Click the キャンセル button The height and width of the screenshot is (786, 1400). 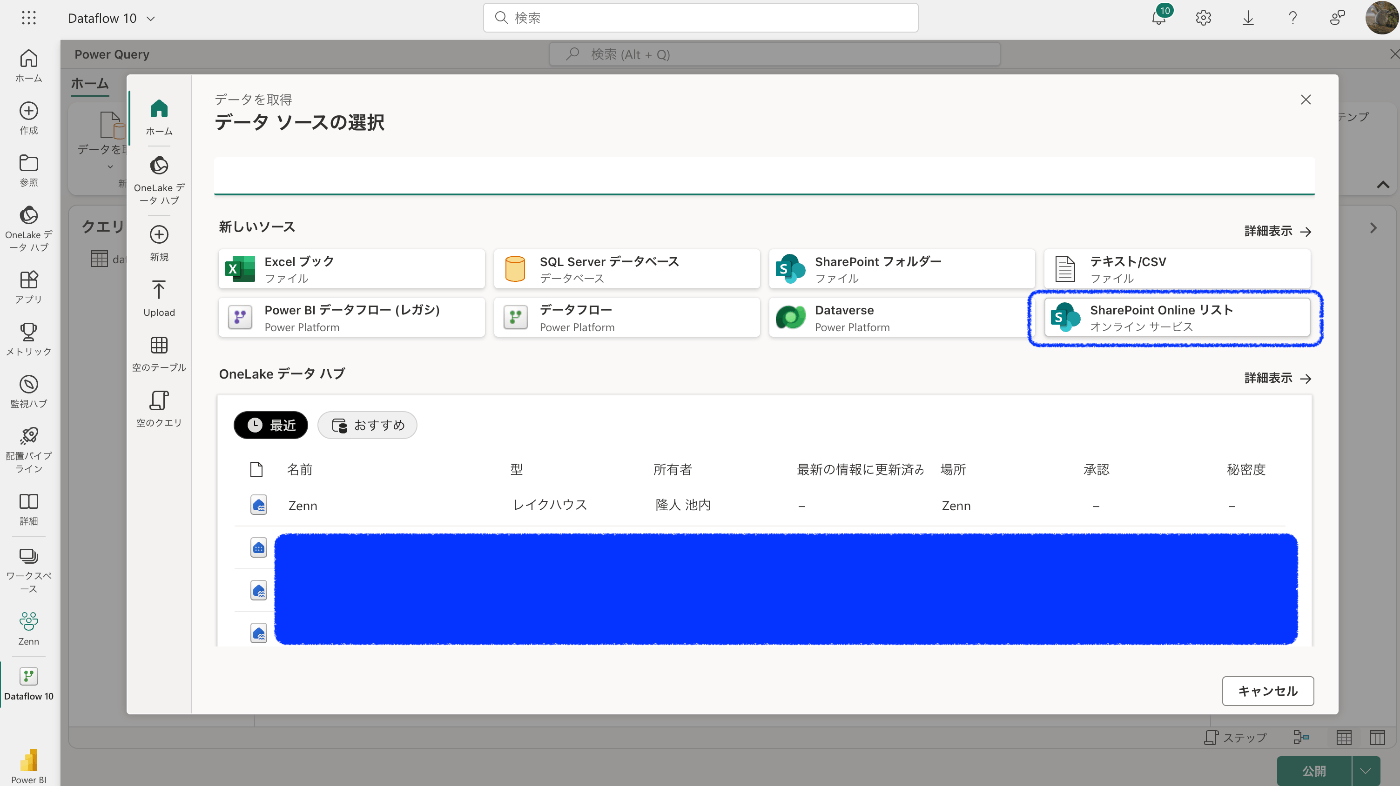point(1268,691)
